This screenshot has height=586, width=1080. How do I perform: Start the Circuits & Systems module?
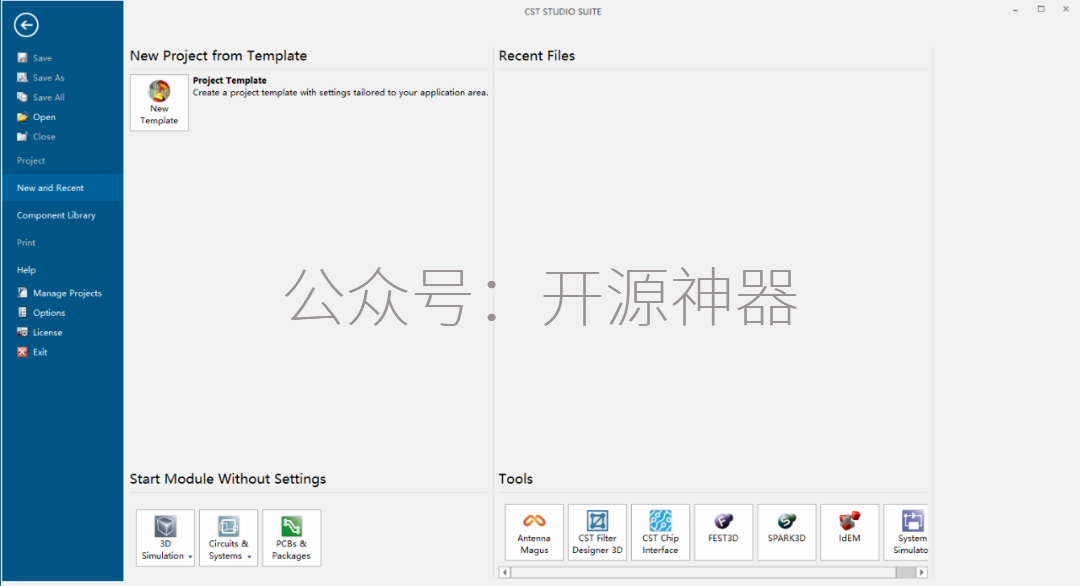pyautogui.click(x=229, y=538)
